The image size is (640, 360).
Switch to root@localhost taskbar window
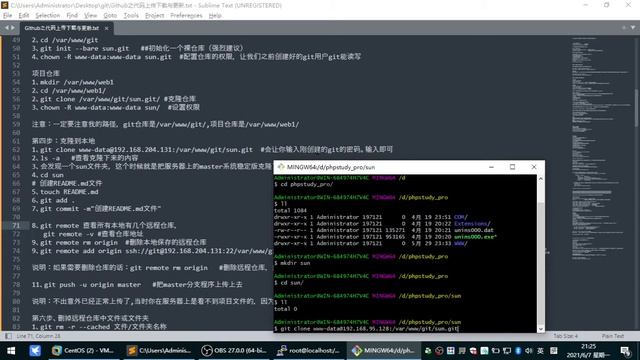[309, 351]
